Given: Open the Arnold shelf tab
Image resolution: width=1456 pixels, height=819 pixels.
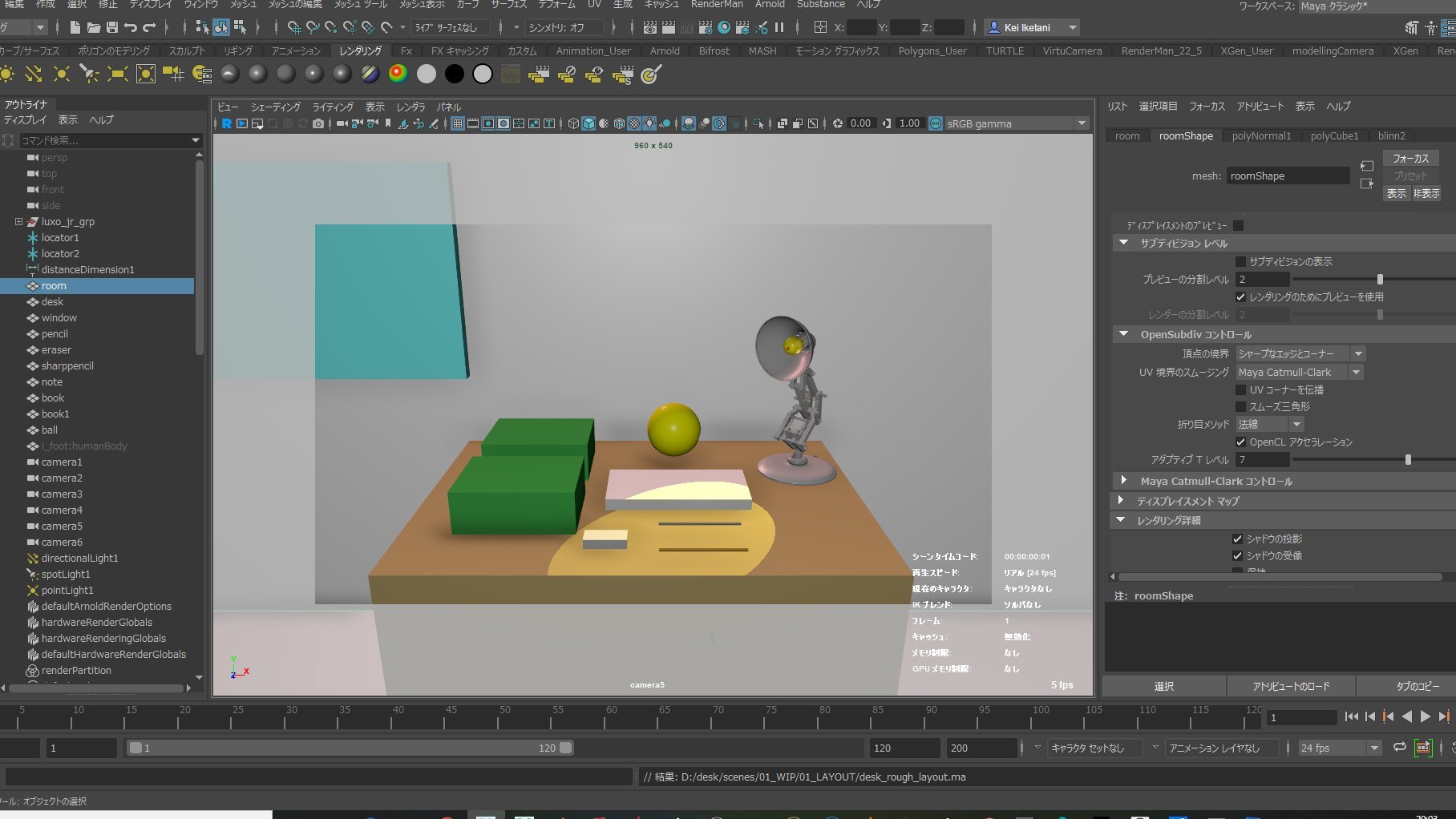Looking at the screenshot, I should [x=664, y=50].
